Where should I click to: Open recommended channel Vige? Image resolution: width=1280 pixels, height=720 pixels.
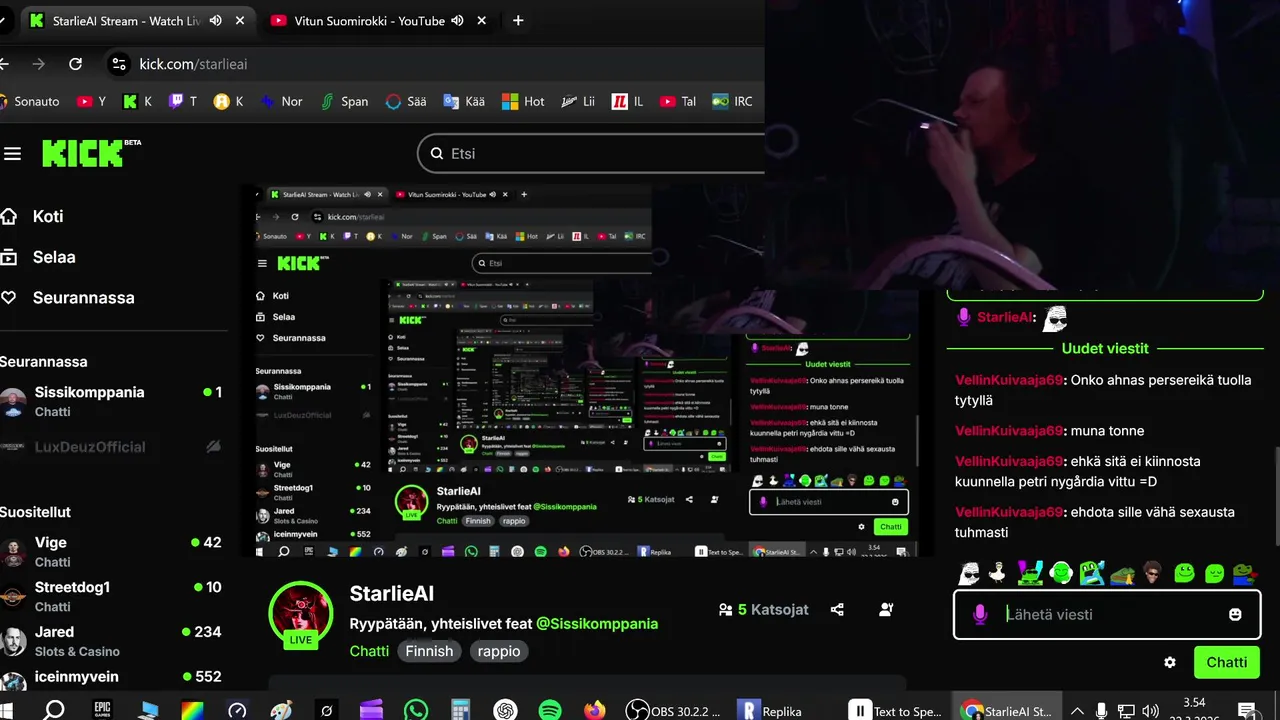pos(112,551)
